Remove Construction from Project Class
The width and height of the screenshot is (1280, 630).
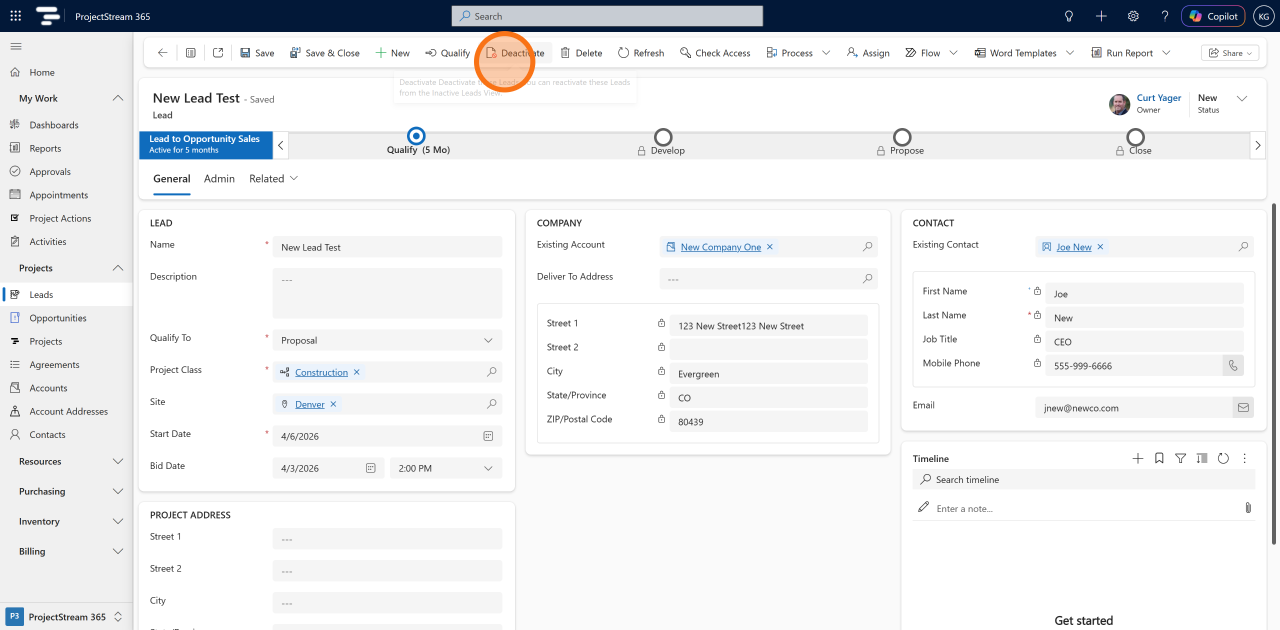[x=357, y=372]
